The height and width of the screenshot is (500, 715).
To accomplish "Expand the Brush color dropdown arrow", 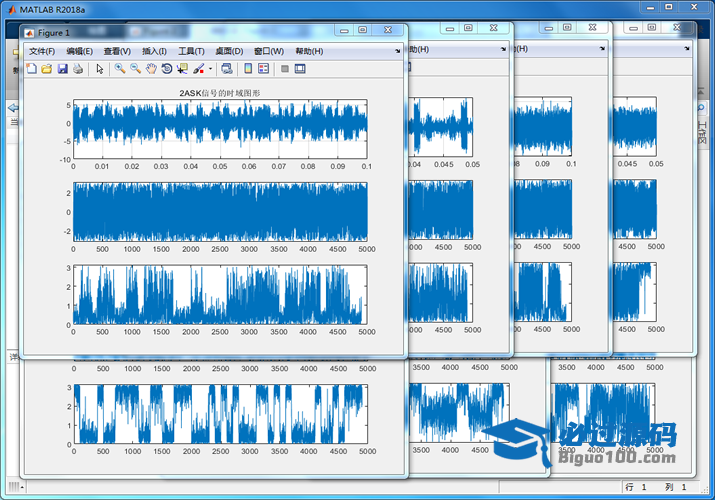I will 210,69.
